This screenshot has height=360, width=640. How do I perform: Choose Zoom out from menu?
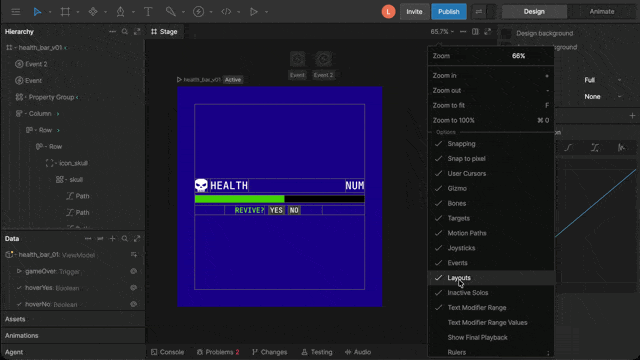click(x=491, y=91)
